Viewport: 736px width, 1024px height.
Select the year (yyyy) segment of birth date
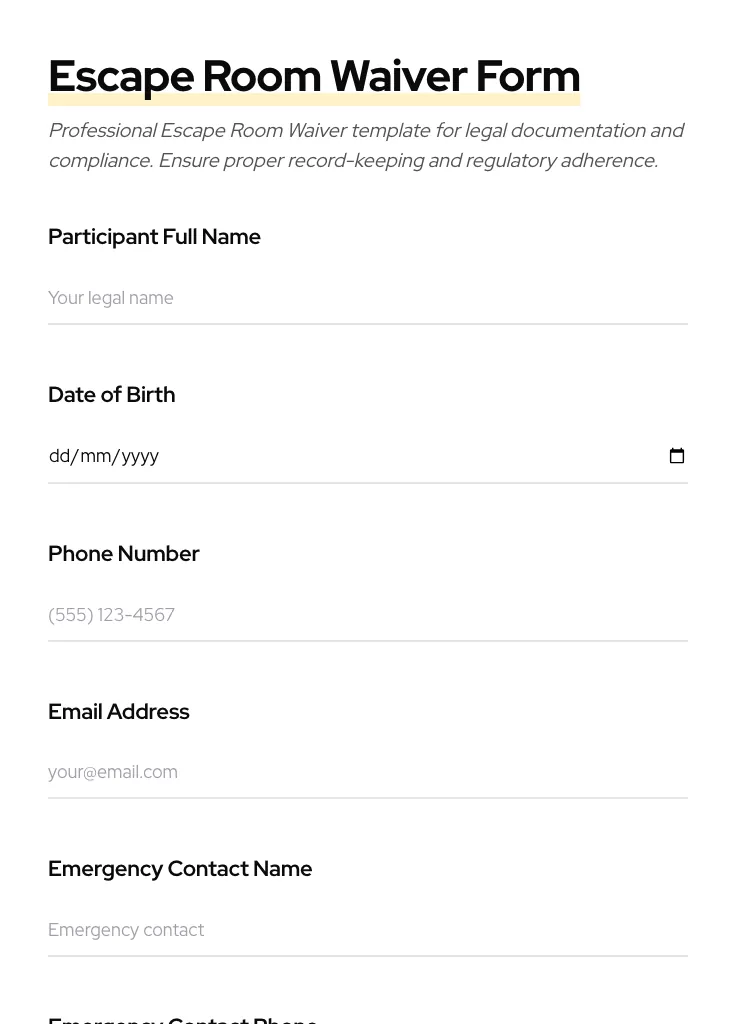(x=140, y=456)
